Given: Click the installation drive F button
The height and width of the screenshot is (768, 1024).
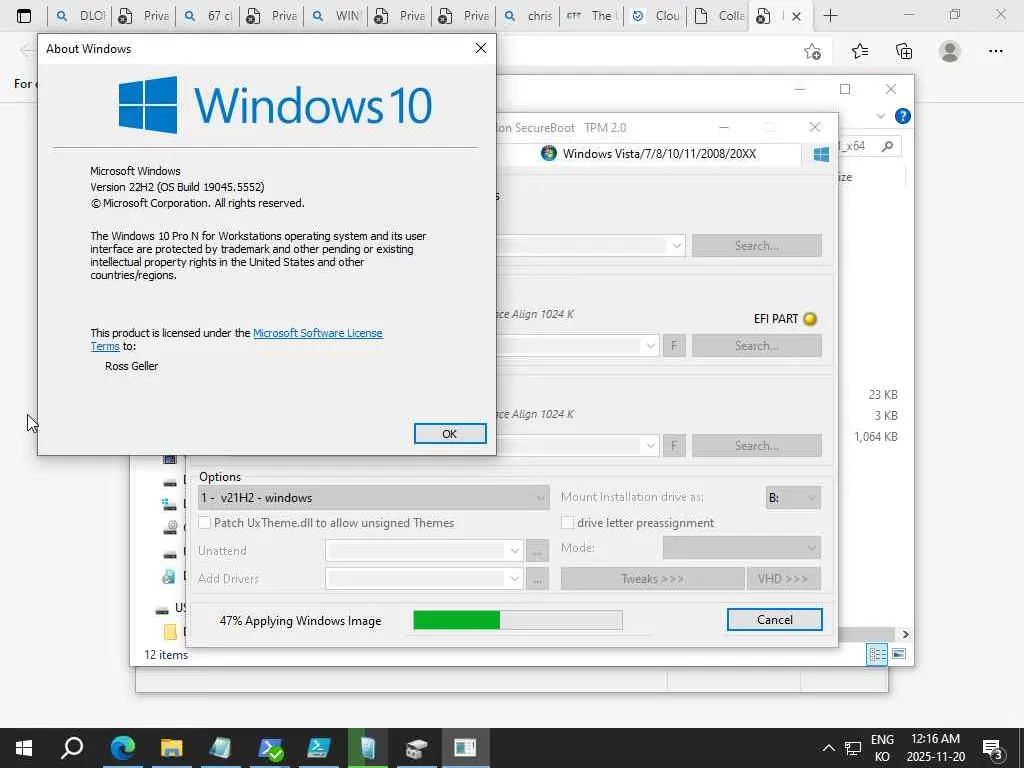Looking at the screenshot, I should pyautogui.click(x=674, y=445).
